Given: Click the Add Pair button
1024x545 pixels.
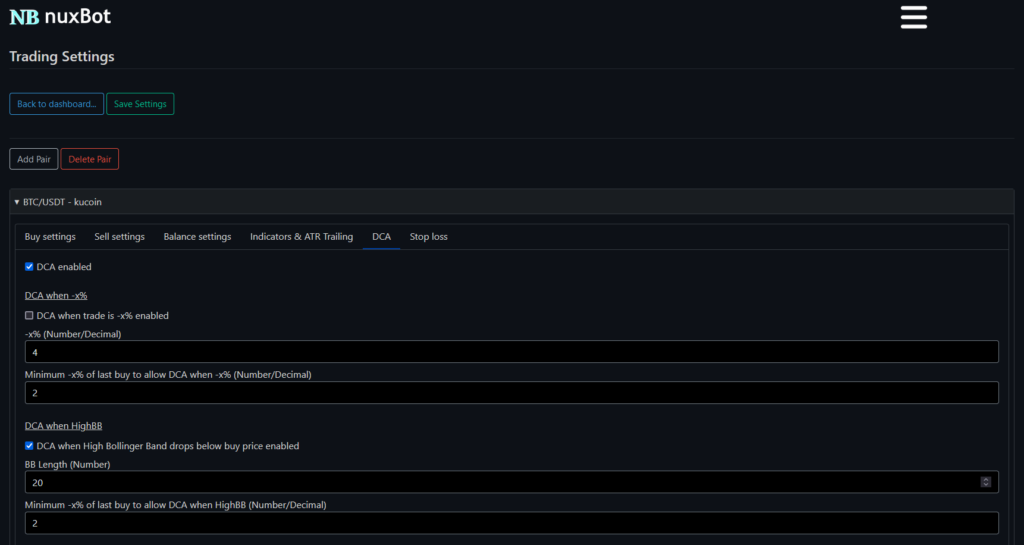Looking at the screenshot, I should coord(34,159).
